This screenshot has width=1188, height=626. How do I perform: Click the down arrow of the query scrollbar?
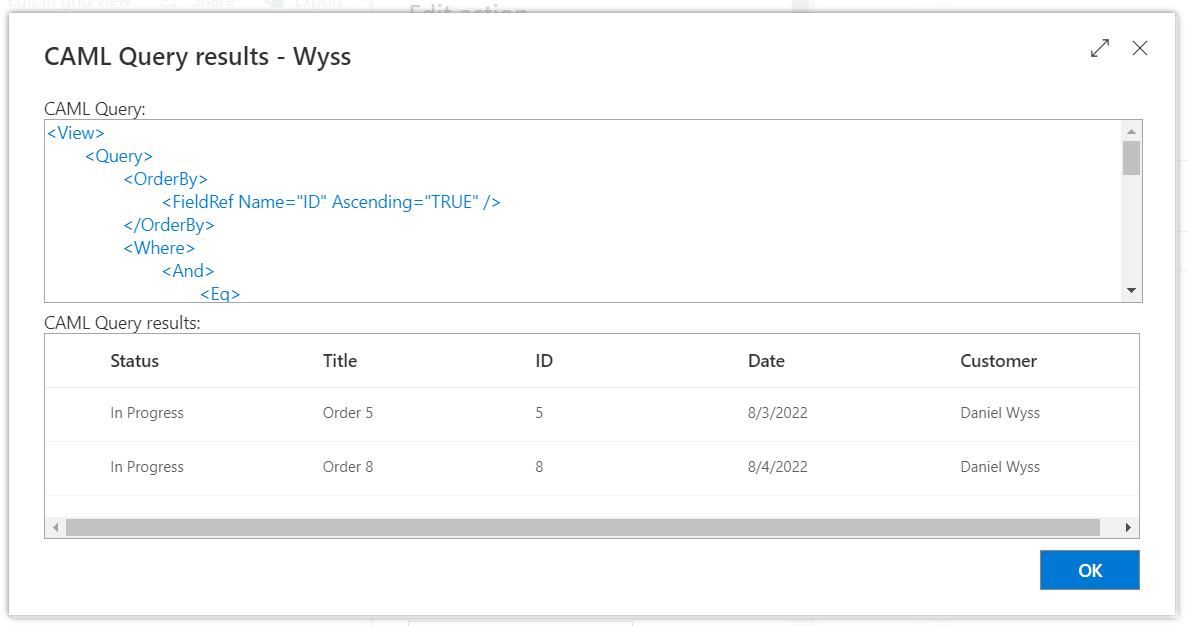pyautogui.click(x=1131, y=290)
